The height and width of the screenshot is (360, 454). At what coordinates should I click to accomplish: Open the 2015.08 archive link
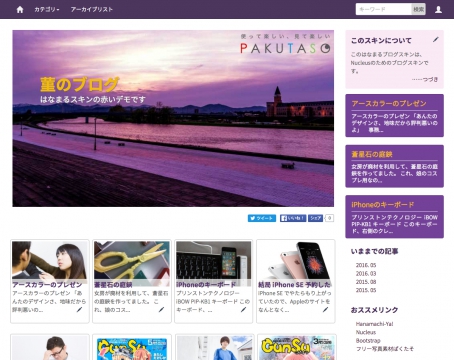click(x=366, y=282)
